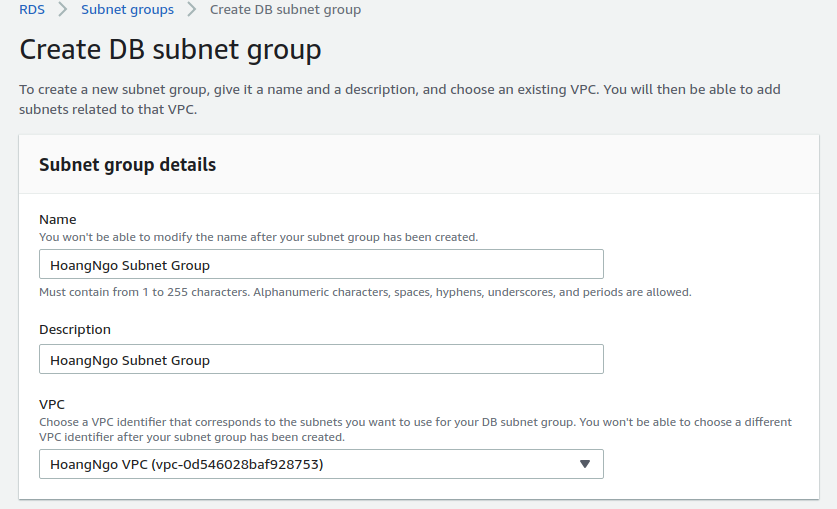Viewport: 837px width, 509px height.
Task: Click the chevron after RDS breadcrumb
Action: (62, 10)
